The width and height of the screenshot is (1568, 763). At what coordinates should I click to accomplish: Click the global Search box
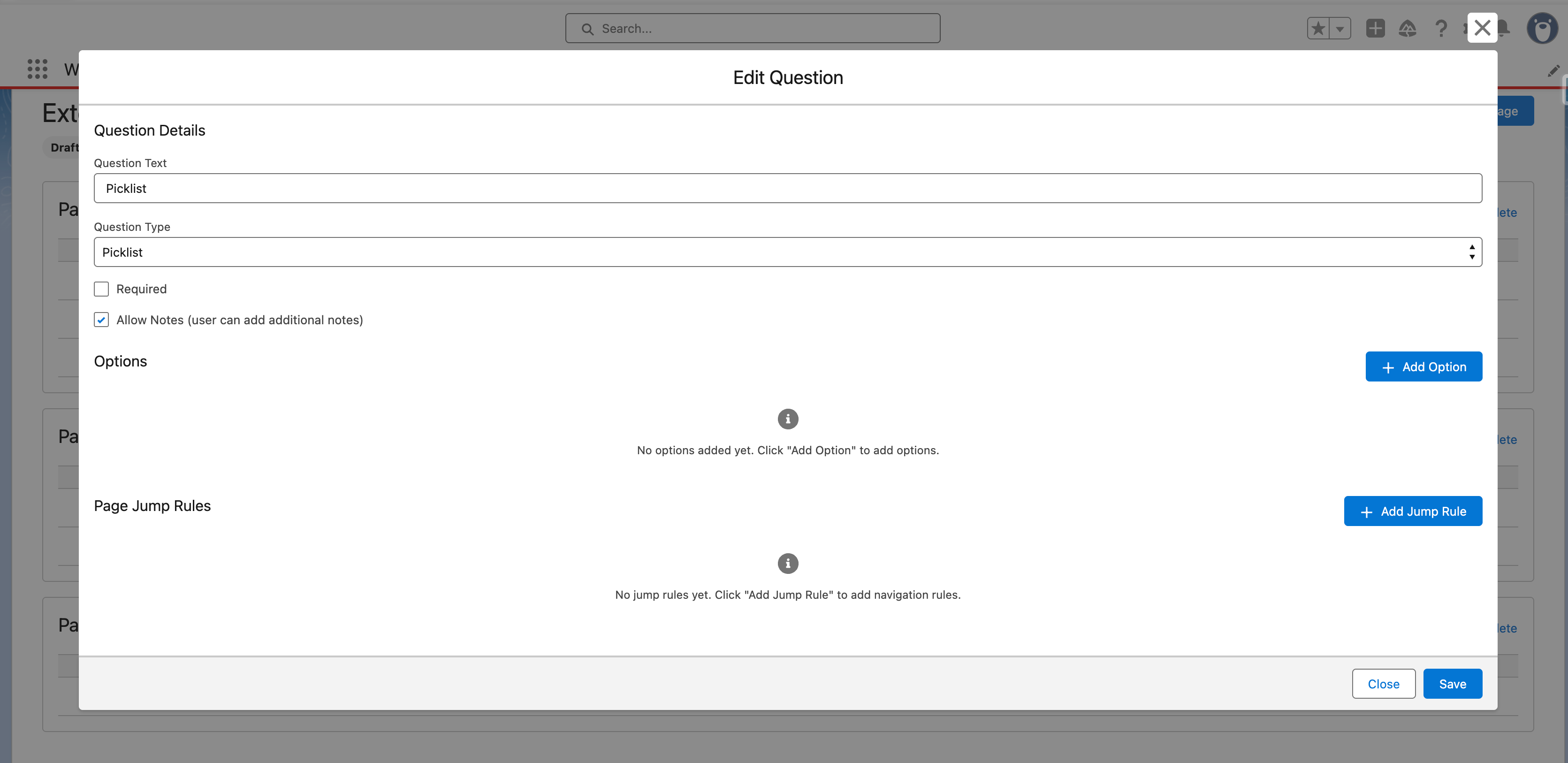753,29
